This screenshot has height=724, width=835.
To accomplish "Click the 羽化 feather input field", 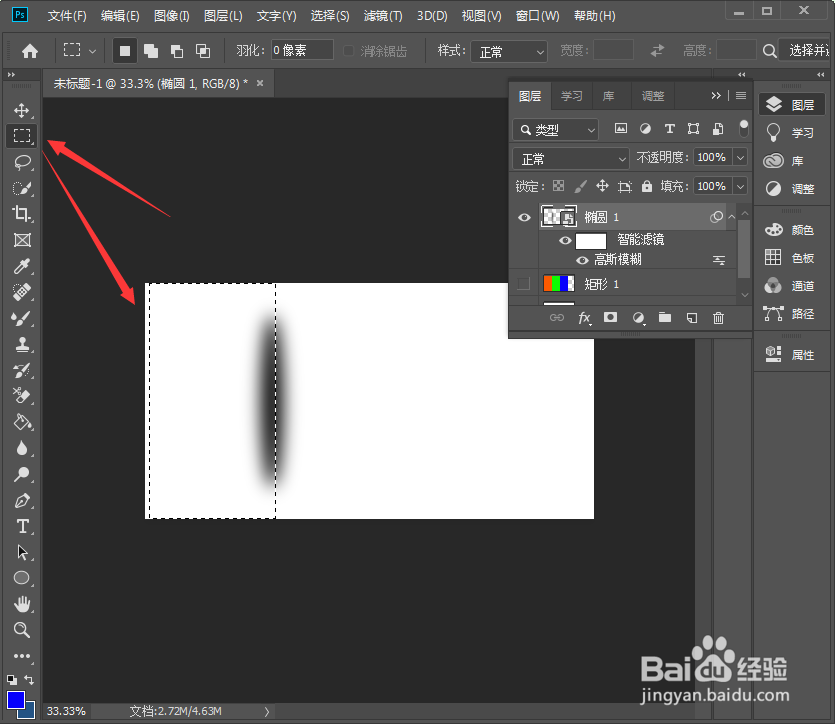I will pos(302,51).
